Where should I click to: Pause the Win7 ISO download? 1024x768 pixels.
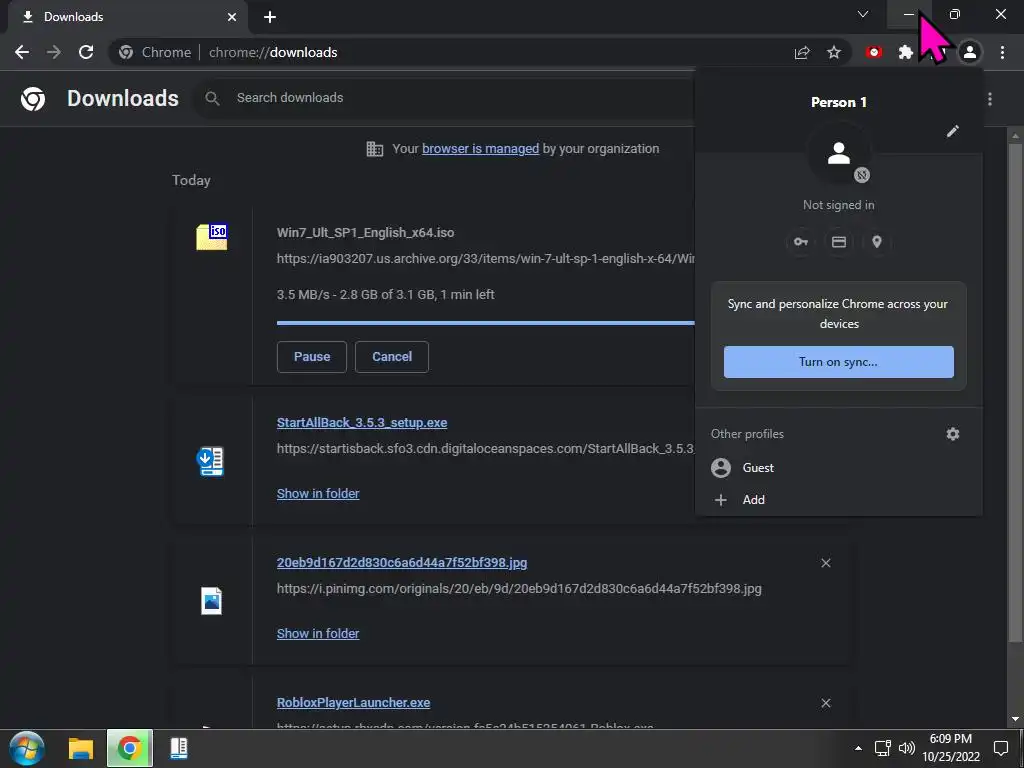(x=312, y=357)
